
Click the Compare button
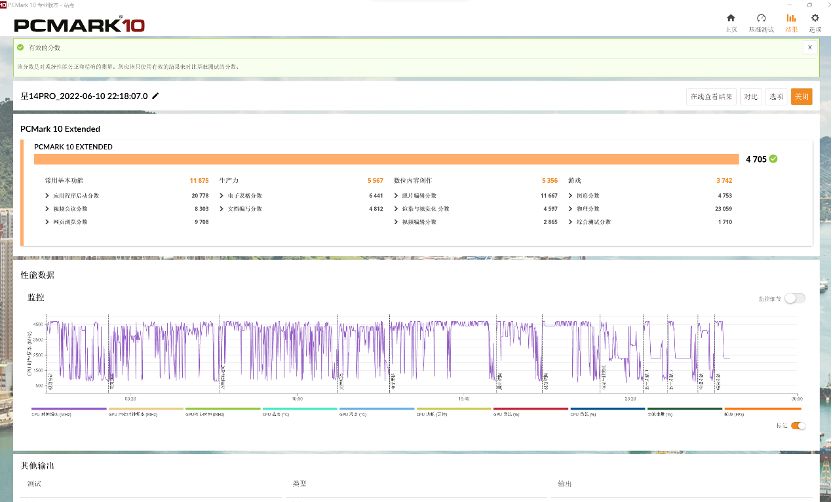click(750, 97)
